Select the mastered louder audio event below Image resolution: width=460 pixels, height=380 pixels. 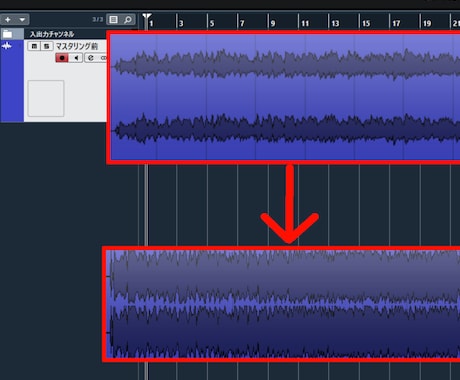pyautogui.click(x=283, y=304)
